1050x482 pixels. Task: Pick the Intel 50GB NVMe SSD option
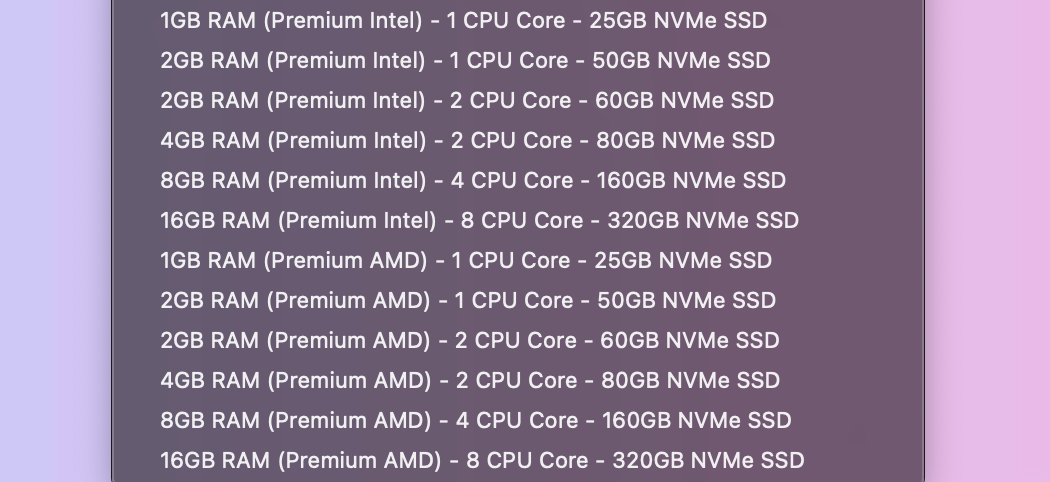465,60
